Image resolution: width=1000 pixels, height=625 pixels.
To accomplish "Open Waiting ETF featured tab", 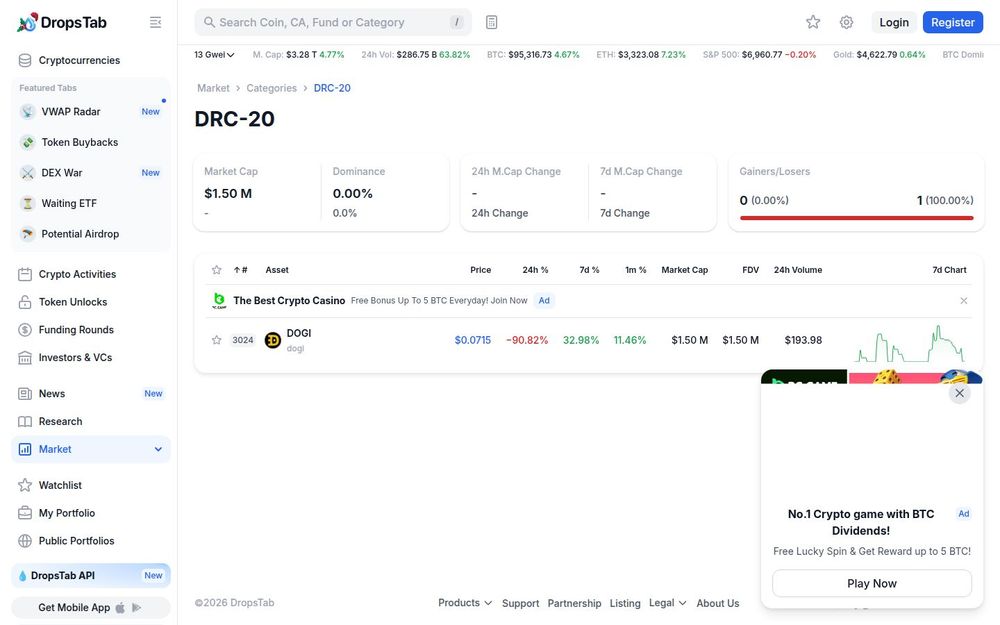I will pyautogui.click(x=91, y=203).
